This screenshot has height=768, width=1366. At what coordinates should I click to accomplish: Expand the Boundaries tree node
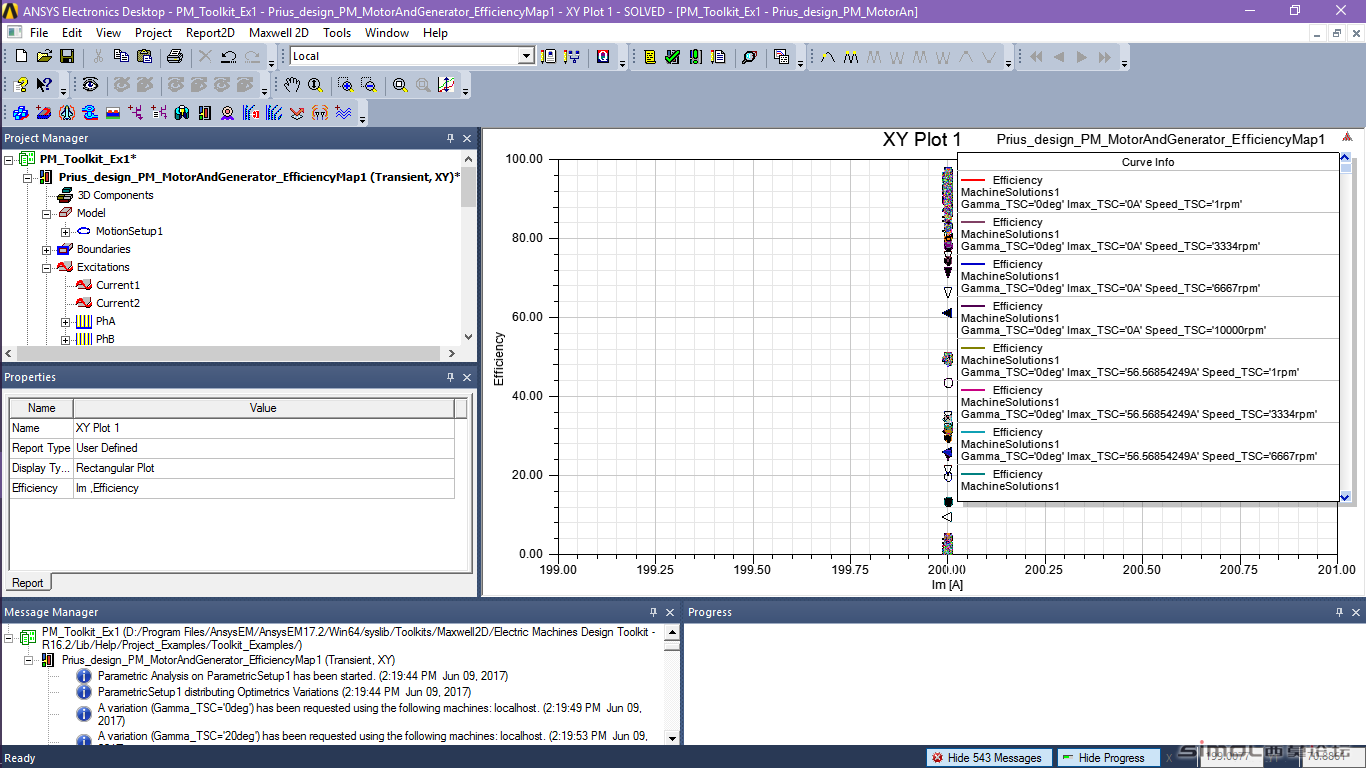46,249
